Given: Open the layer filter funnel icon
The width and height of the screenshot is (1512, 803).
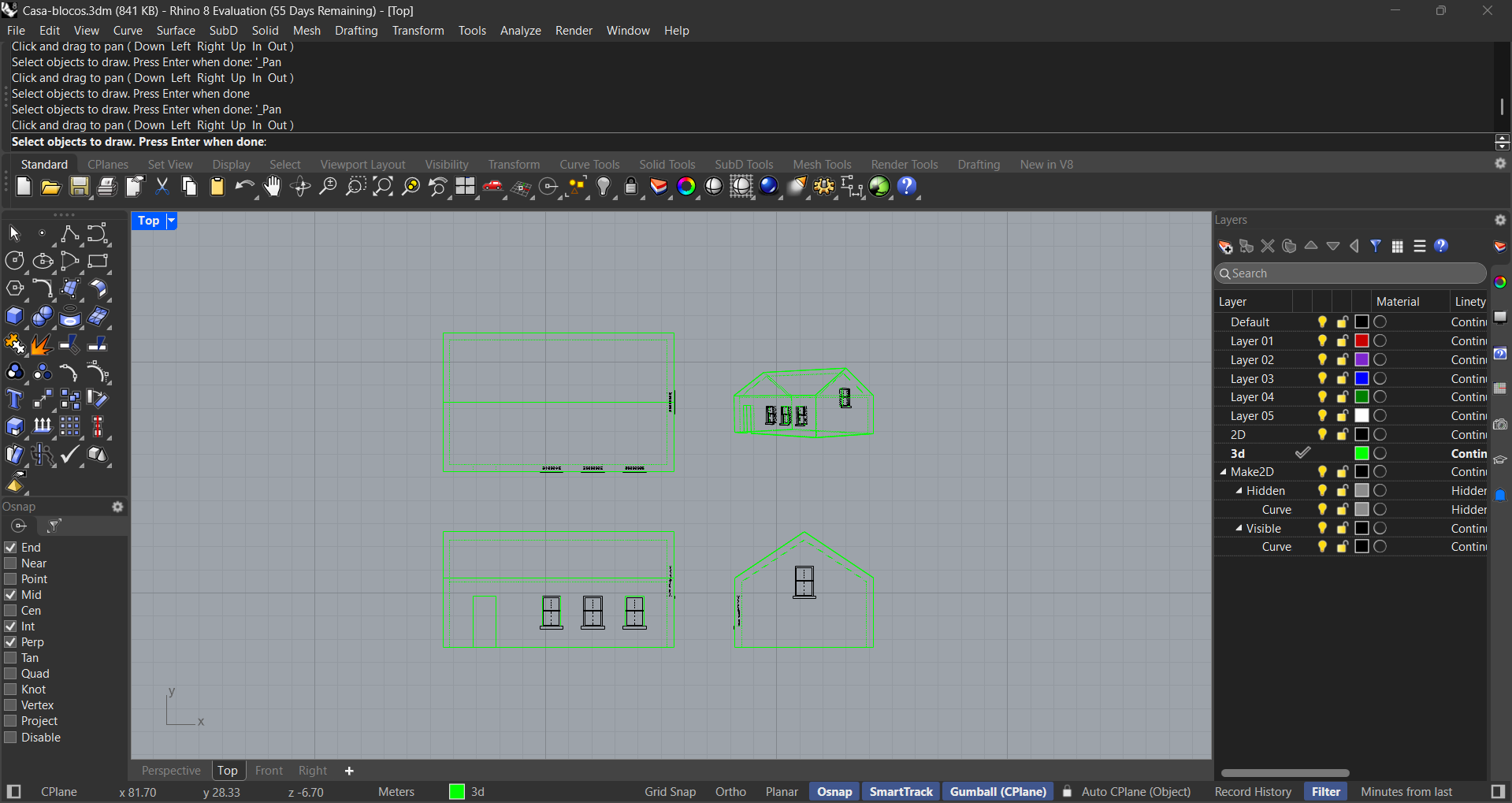Looking at the screenshot, I should [x=1376, y=246].
